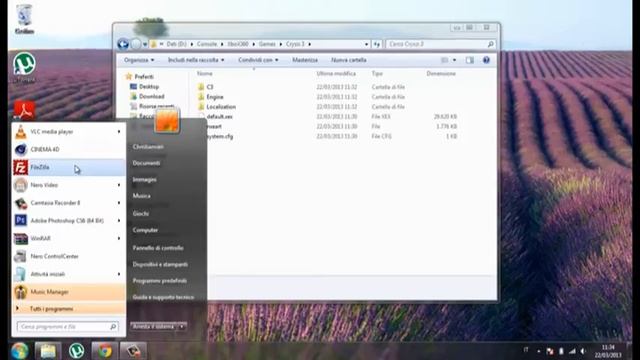
Task: Toggle the preview pane icon
Action: tap(470, 60)
